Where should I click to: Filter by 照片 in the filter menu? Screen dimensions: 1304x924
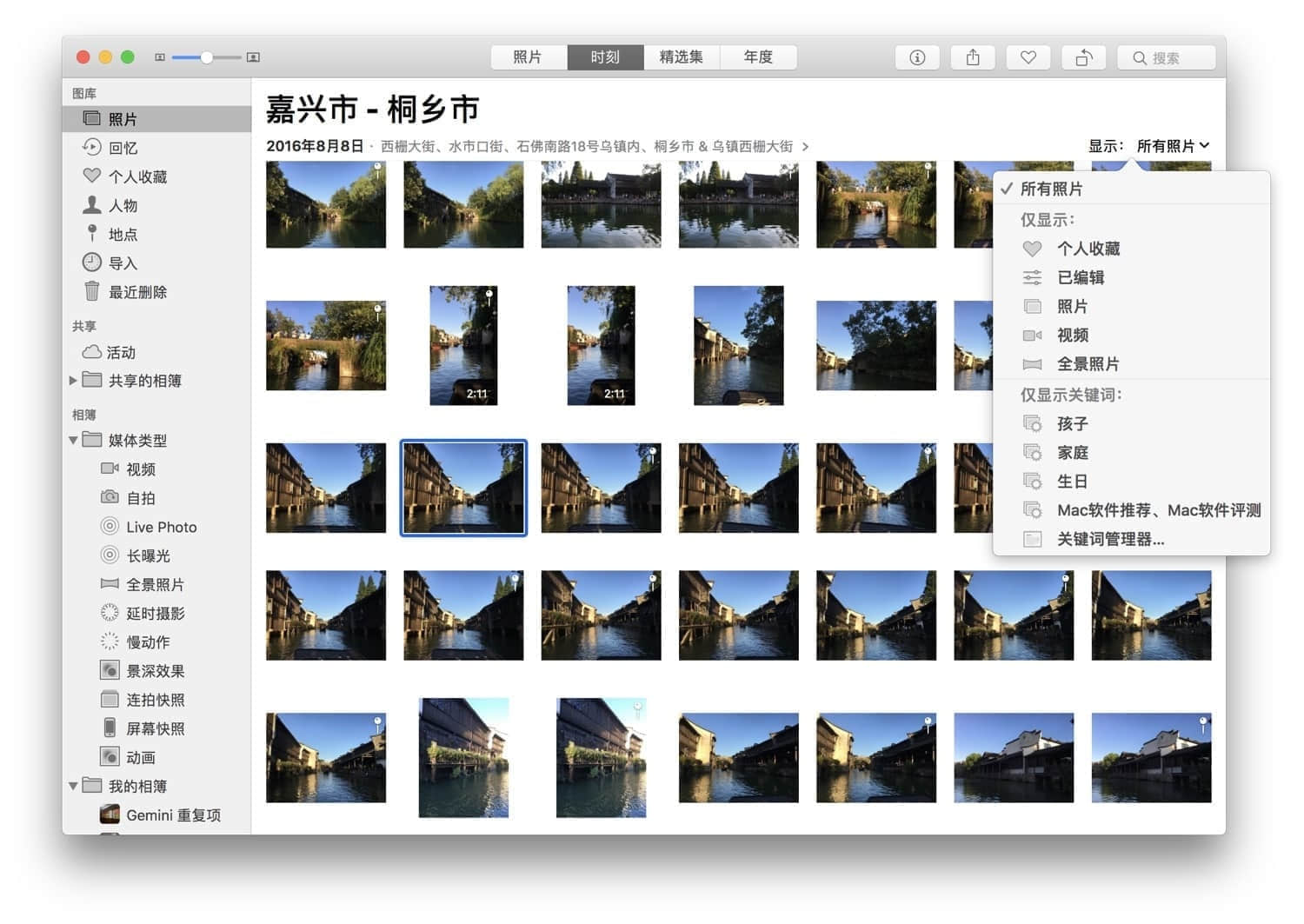click(1131, 306)
